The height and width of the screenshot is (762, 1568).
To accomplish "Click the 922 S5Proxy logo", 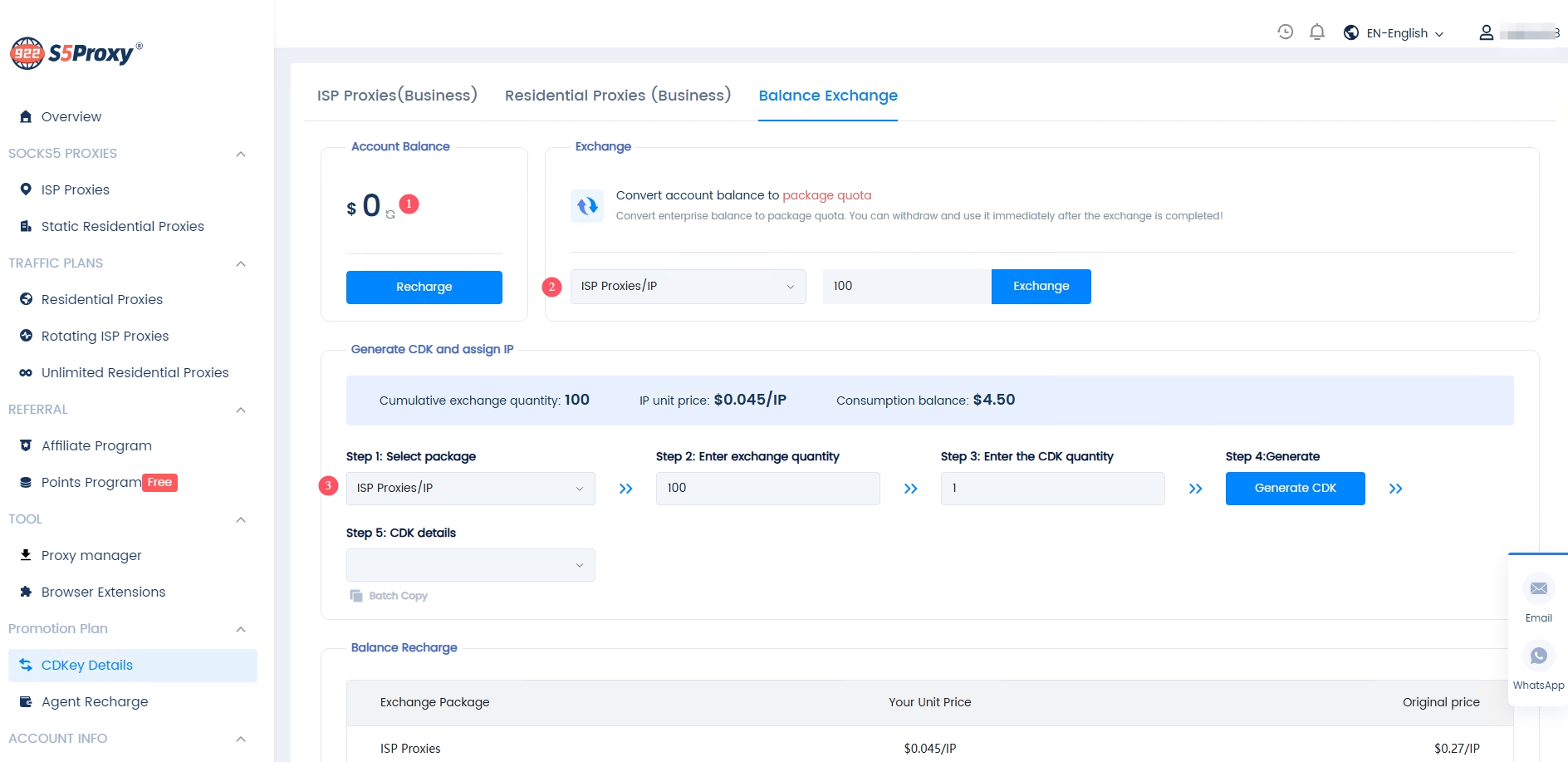I will [76, 53].
